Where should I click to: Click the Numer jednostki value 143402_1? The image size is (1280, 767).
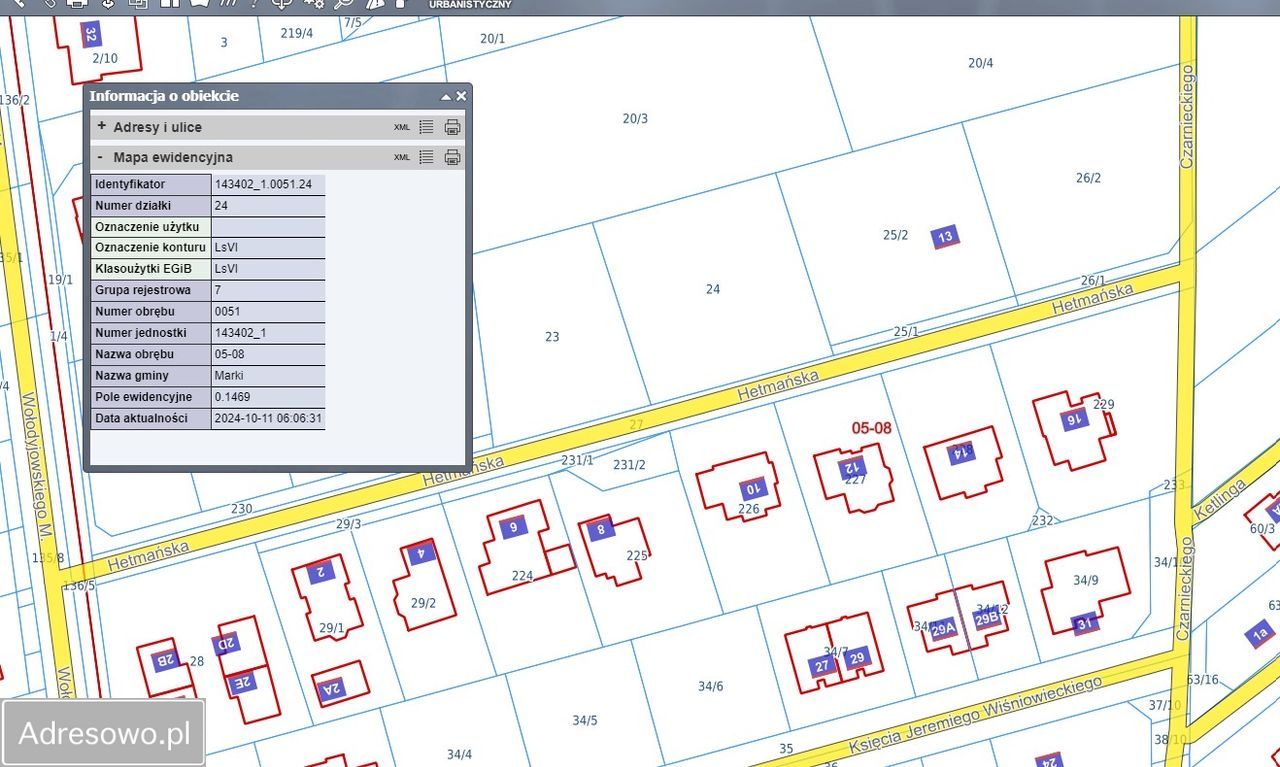tap(268, 333)
